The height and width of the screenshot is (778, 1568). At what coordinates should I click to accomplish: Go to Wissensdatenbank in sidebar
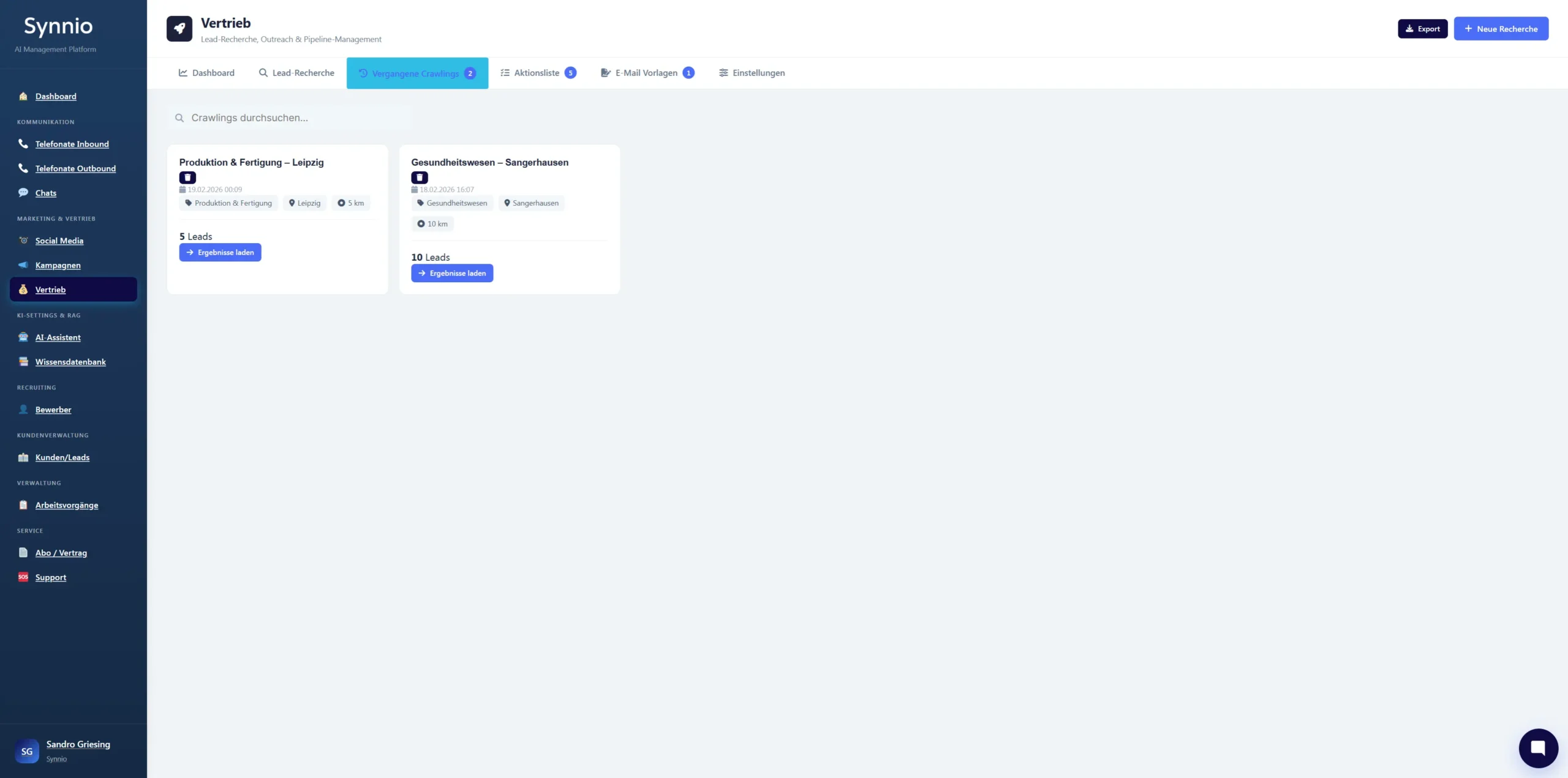tap(70, 362)
